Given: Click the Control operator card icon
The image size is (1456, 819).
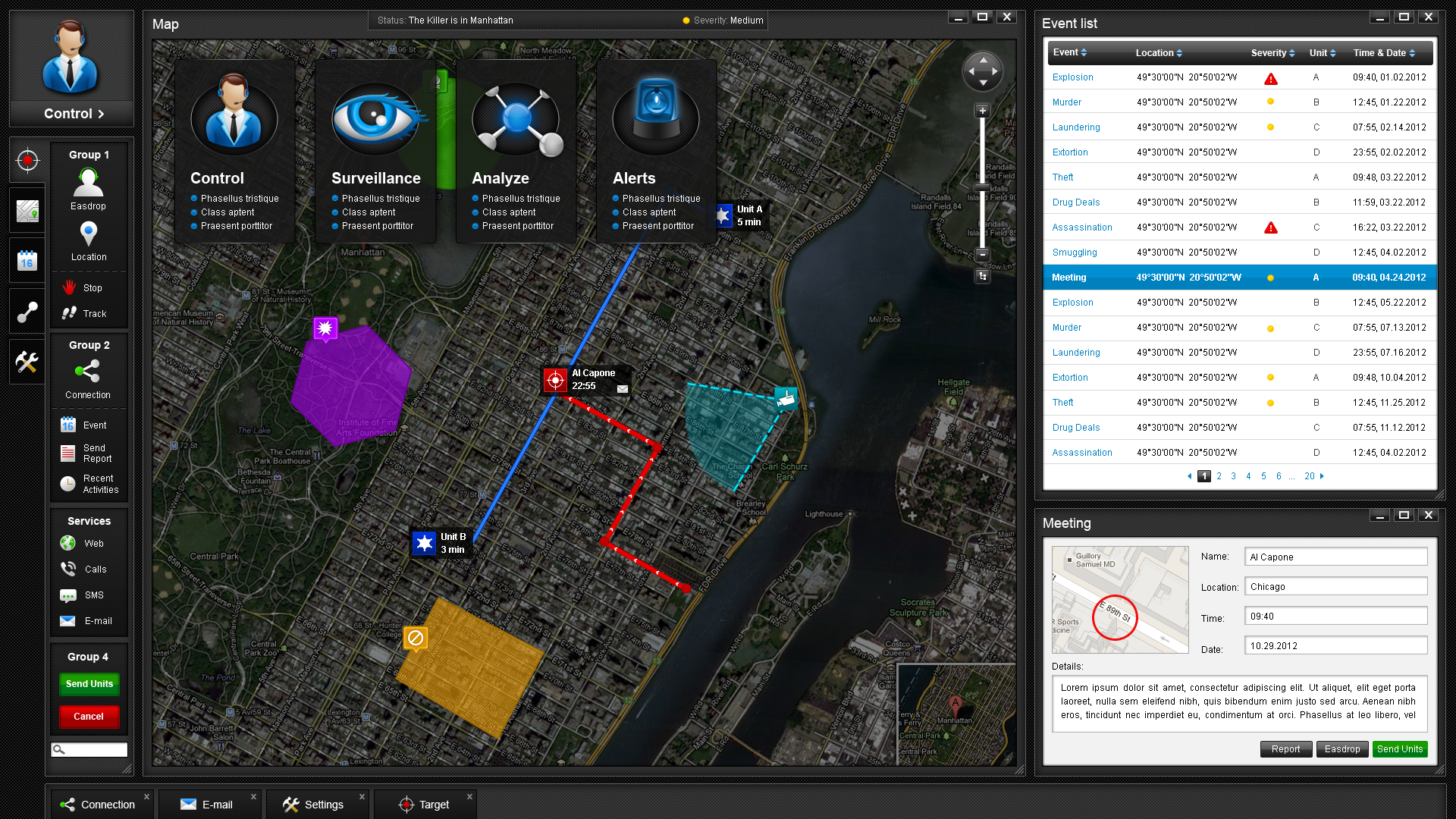Looking at the screenshot, I should click(x=234, y=114).
